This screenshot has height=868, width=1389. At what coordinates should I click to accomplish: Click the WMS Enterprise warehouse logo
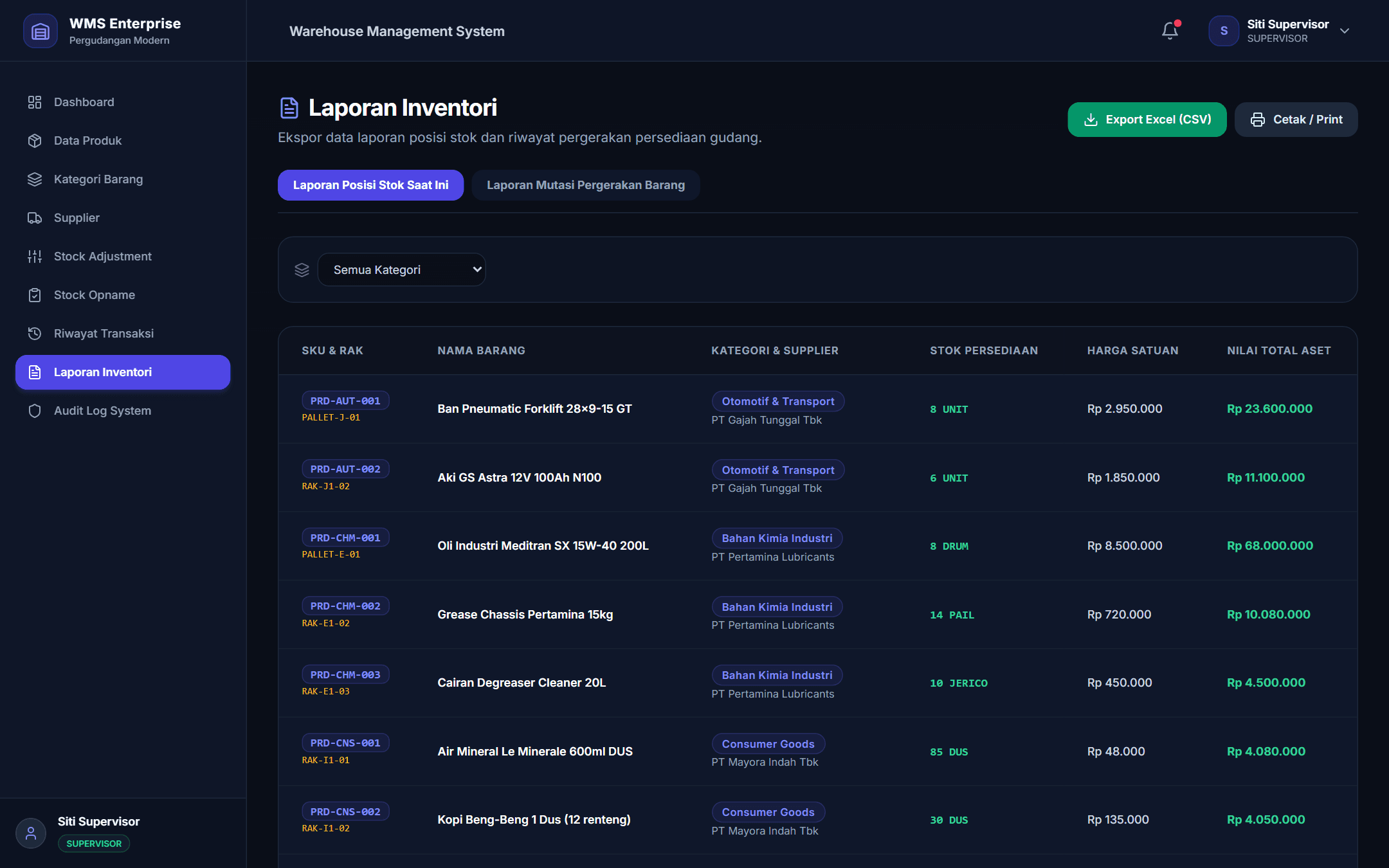40,31
